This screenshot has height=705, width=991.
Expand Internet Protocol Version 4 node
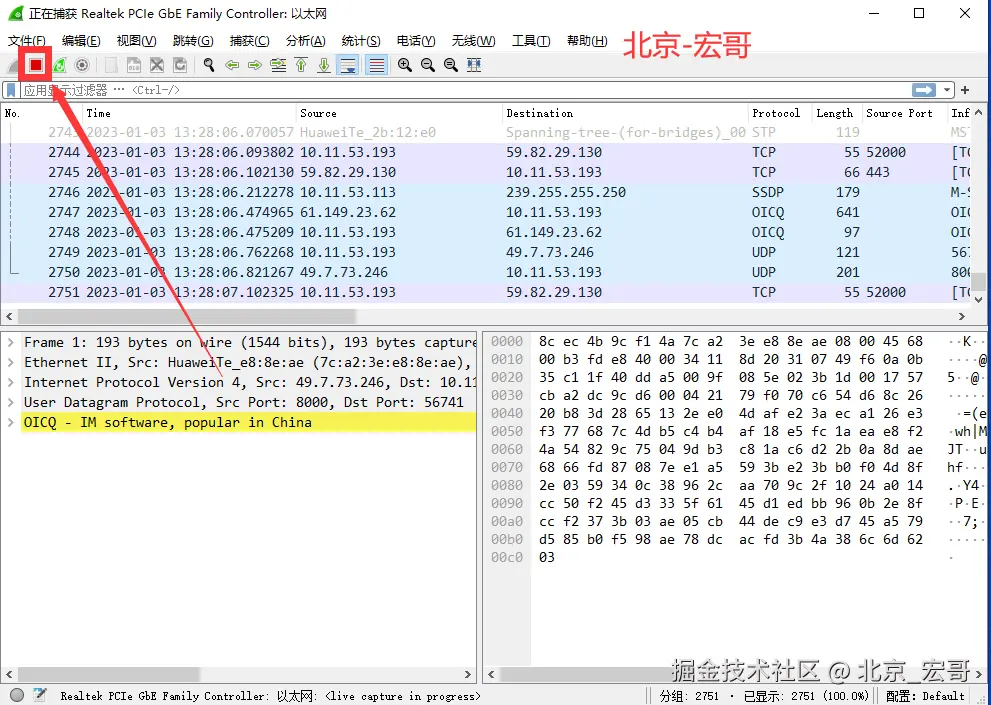11,383
